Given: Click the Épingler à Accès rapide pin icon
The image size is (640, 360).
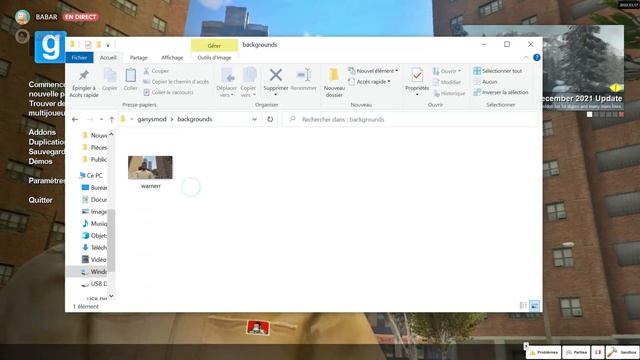Looking at the screenshot, I should (x=84, y=75).
